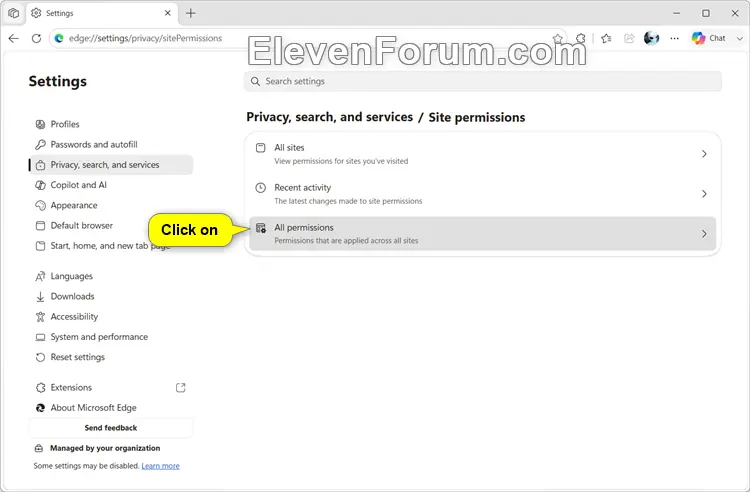This screenshot has width=750, height=492.
Task: Open a new tab with plus icon
Action: pyautogui.click(x=191, y=13)
